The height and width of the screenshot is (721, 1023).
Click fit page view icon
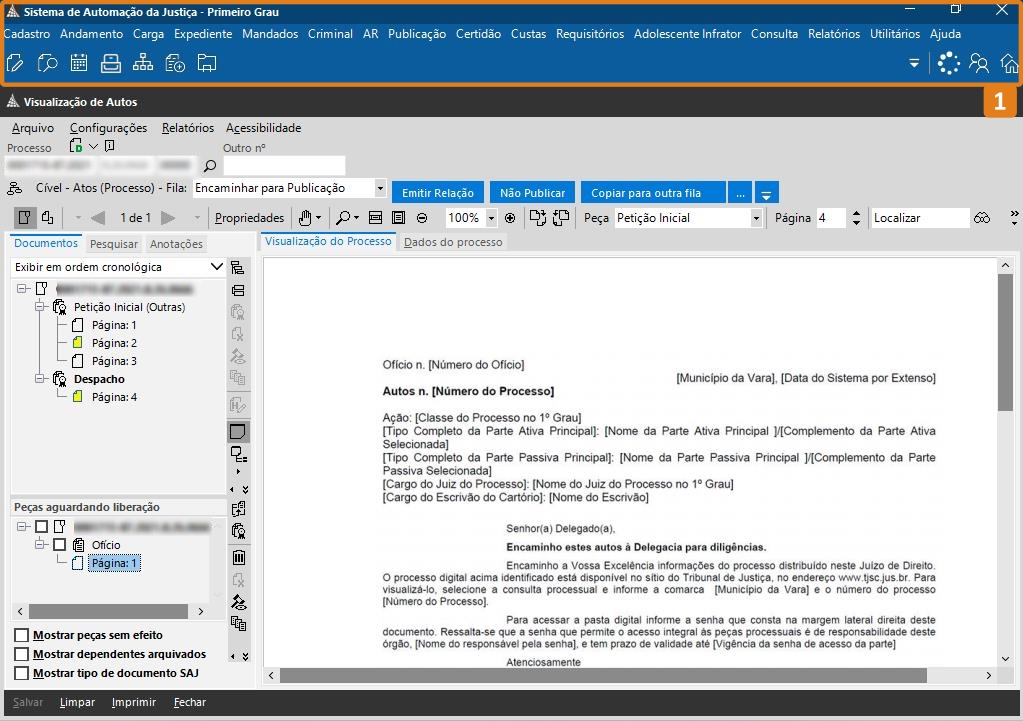[x=399, y=217]
